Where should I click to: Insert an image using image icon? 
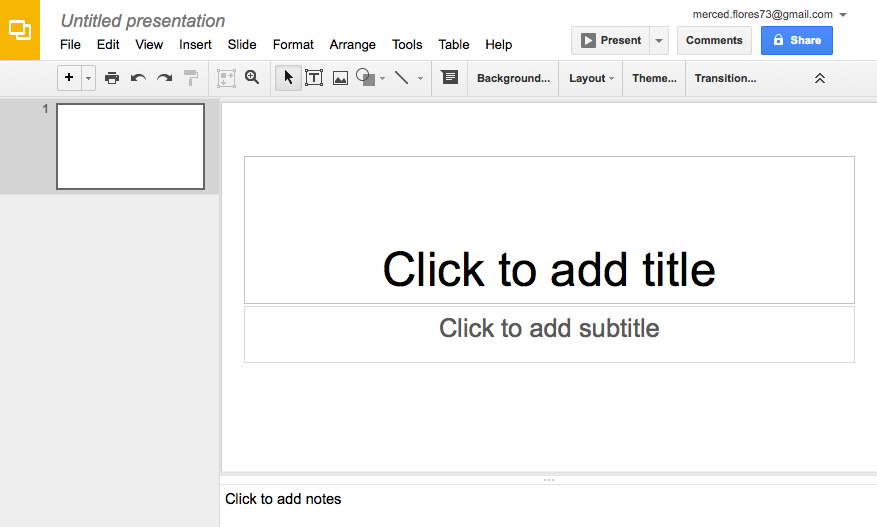pyautogui.click(x=340, y=78)
